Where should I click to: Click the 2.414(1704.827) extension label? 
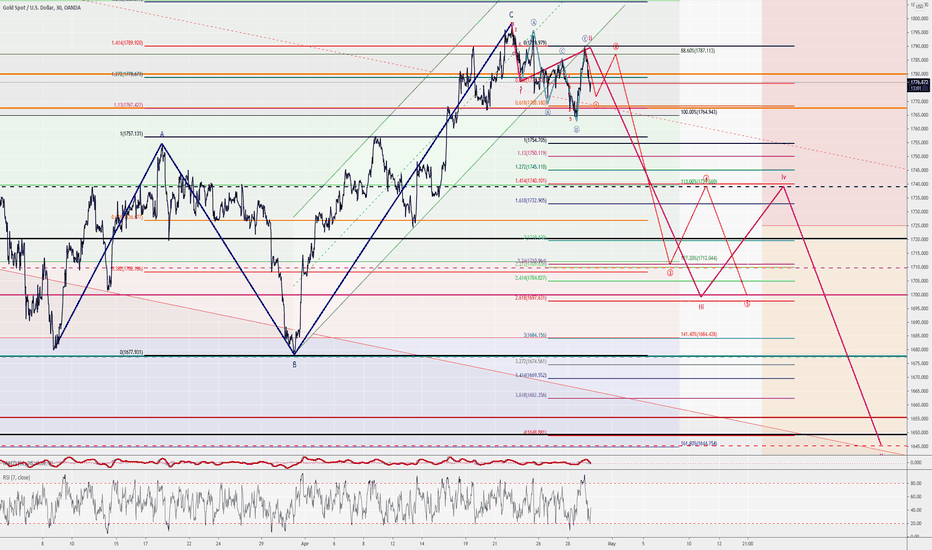point(531,278)
